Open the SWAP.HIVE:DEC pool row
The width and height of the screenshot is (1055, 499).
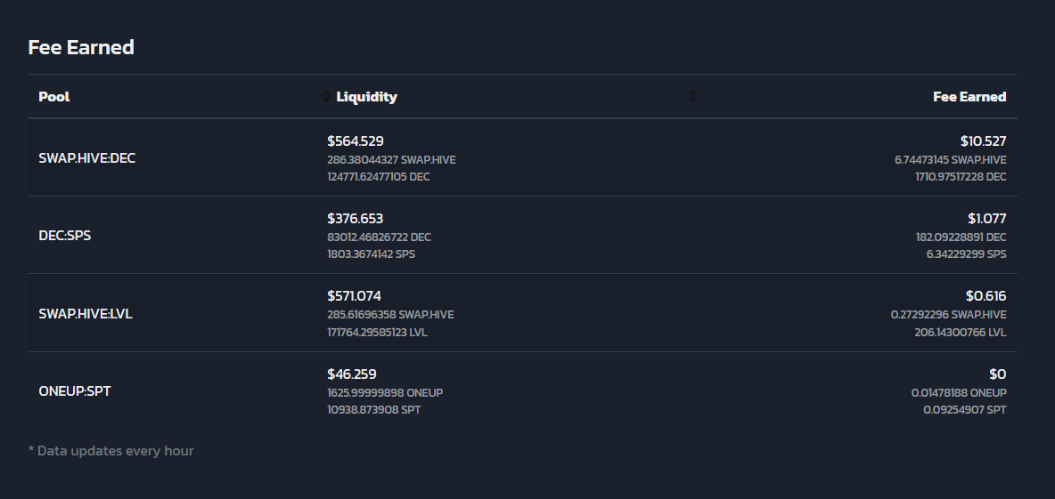(x=523, y=158)
